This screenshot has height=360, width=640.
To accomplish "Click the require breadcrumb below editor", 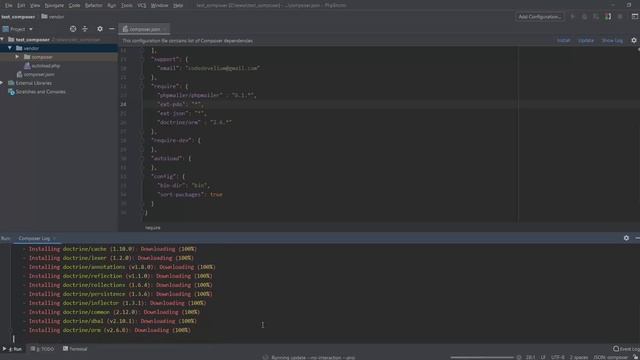I will pos(153,228).
